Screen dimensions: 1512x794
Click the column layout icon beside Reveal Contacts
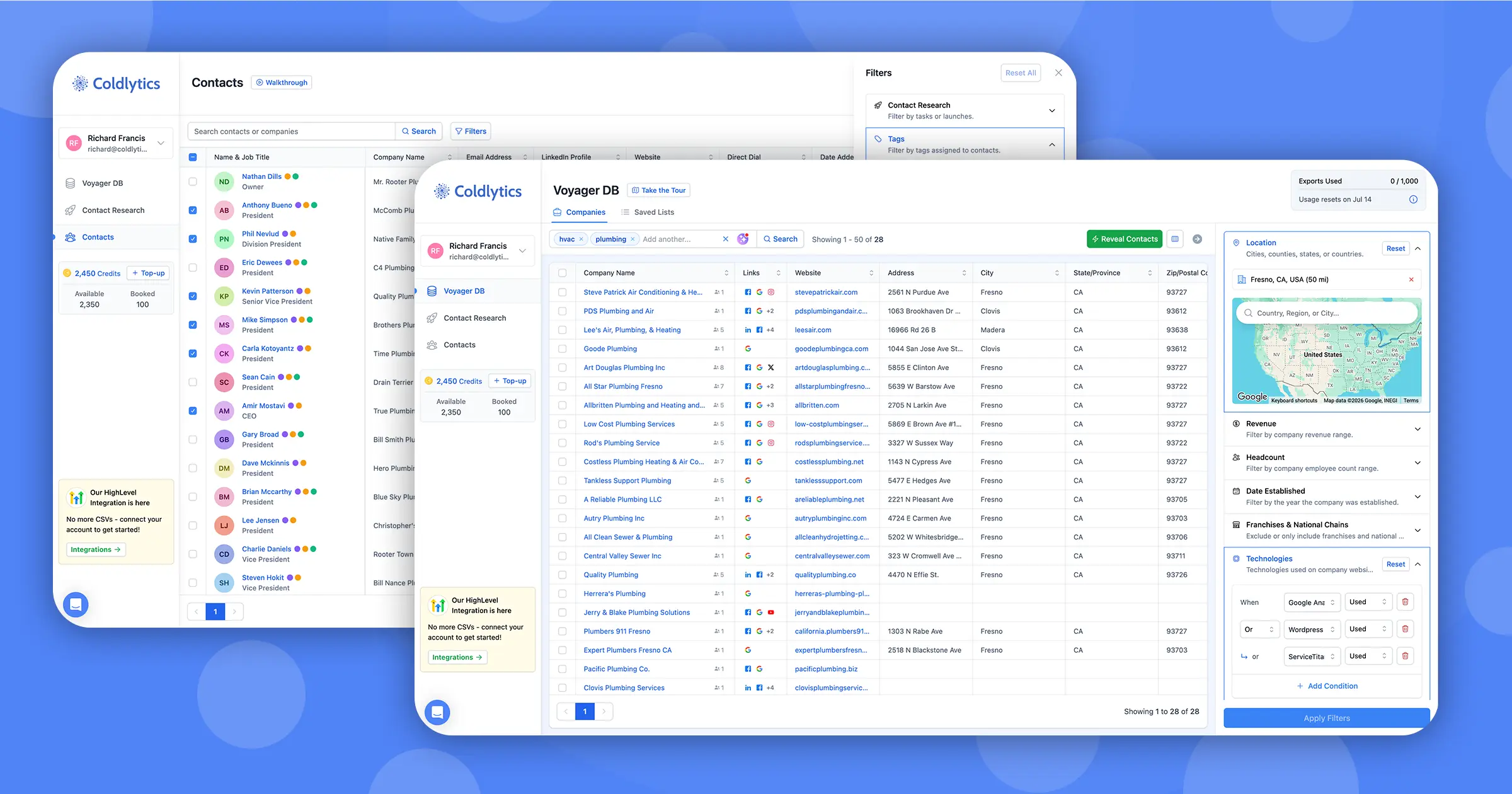pos(1175,239)
